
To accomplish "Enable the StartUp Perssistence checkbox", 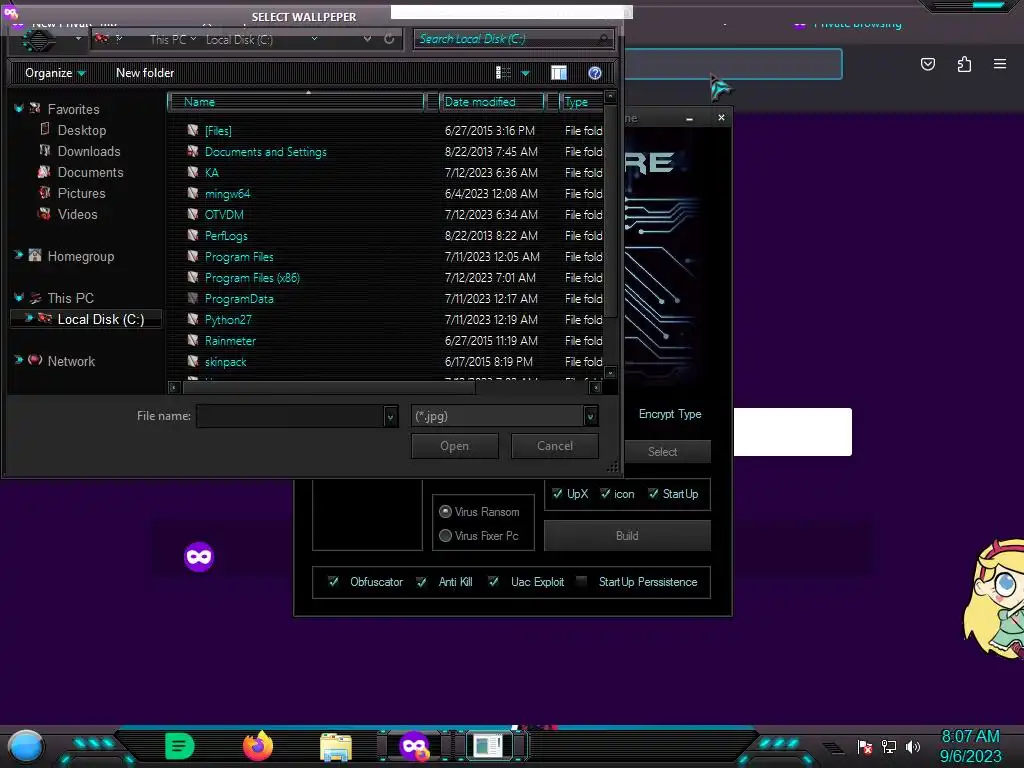I will [x=581, y=581].
